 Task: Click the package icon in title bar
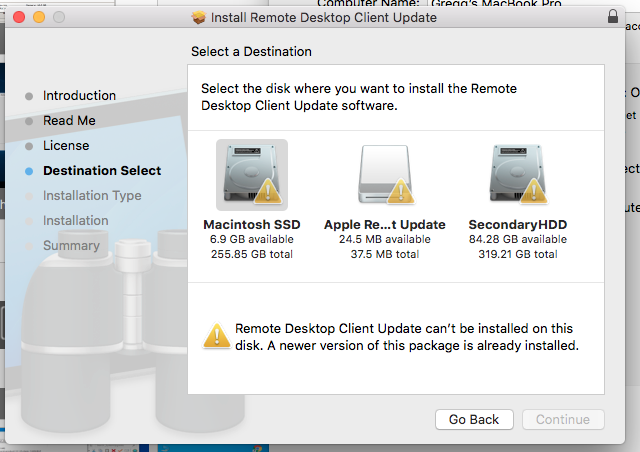click(199, 17)
